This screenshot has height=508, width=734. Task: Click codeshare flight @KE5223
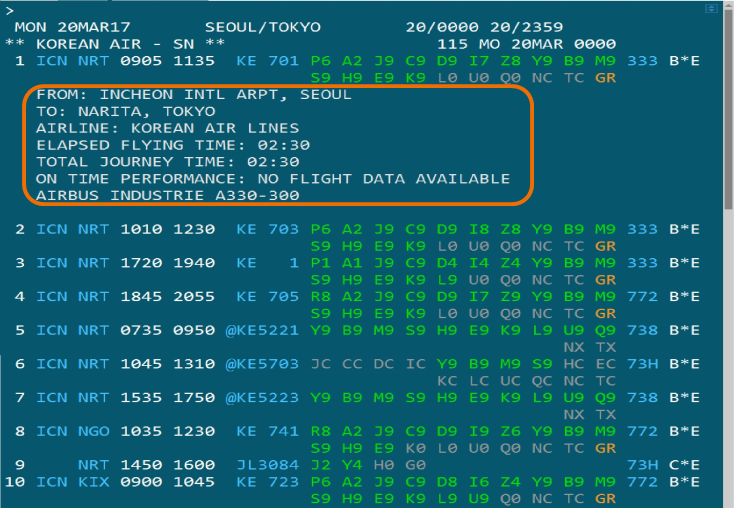point(262,398)
